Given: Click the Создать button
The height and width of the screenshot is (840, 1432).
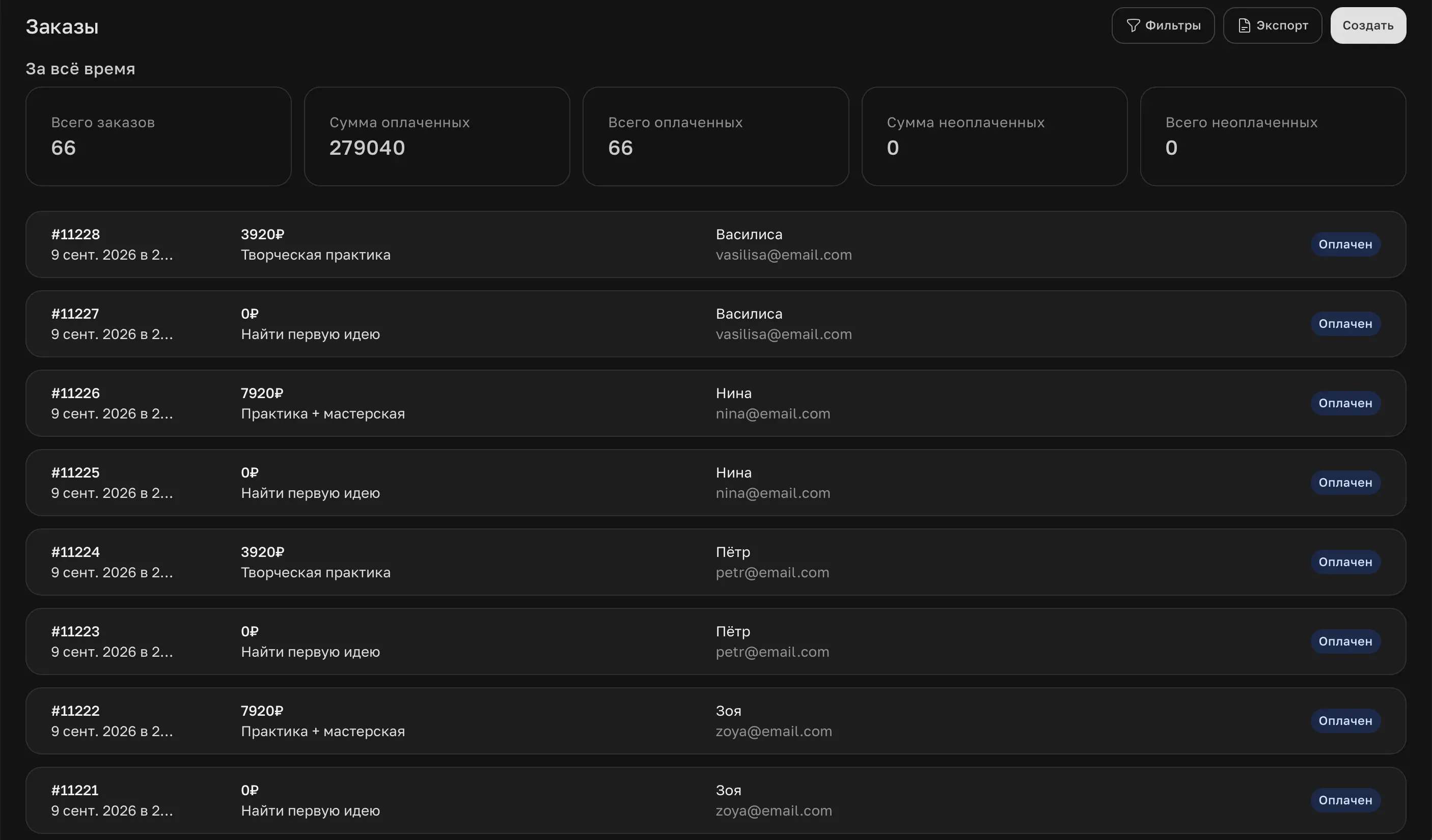Looking at the screenshot, I should (1368, 25).
